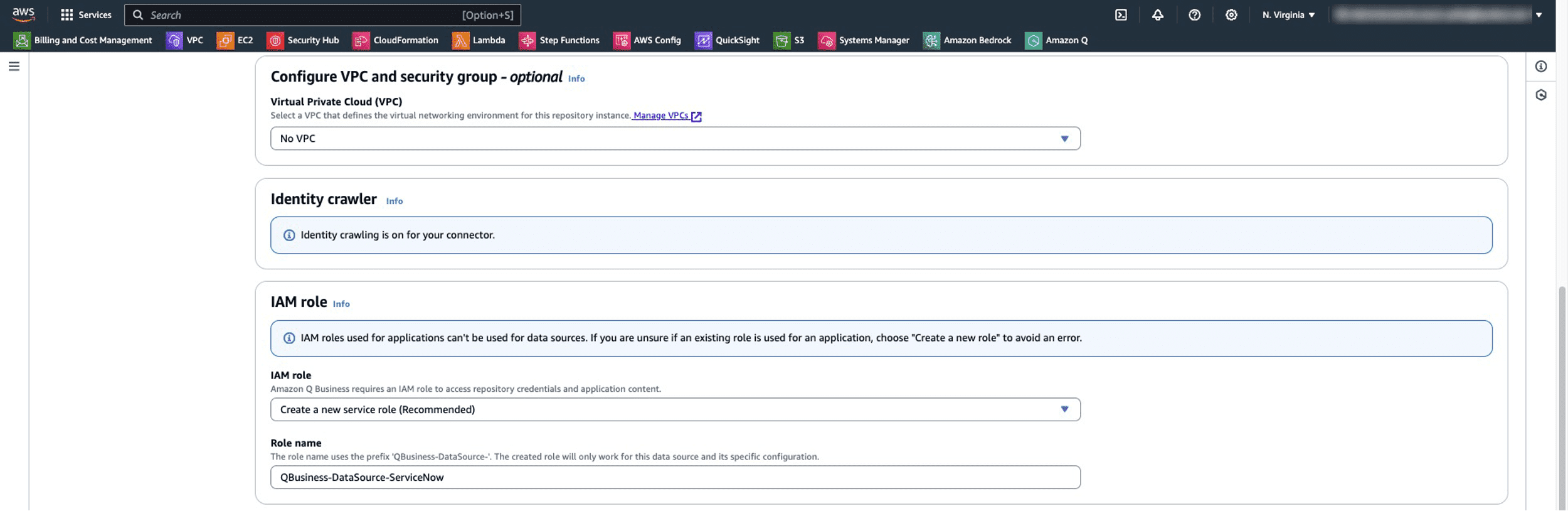Screen dimensions: 1568x511
Task: Open Billing and Cost Management shortcut
Action: (83, 40)
